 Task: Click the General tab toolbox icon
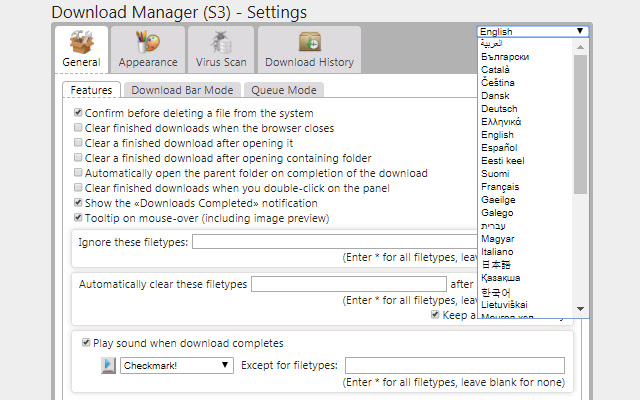[x=81, y=44]
